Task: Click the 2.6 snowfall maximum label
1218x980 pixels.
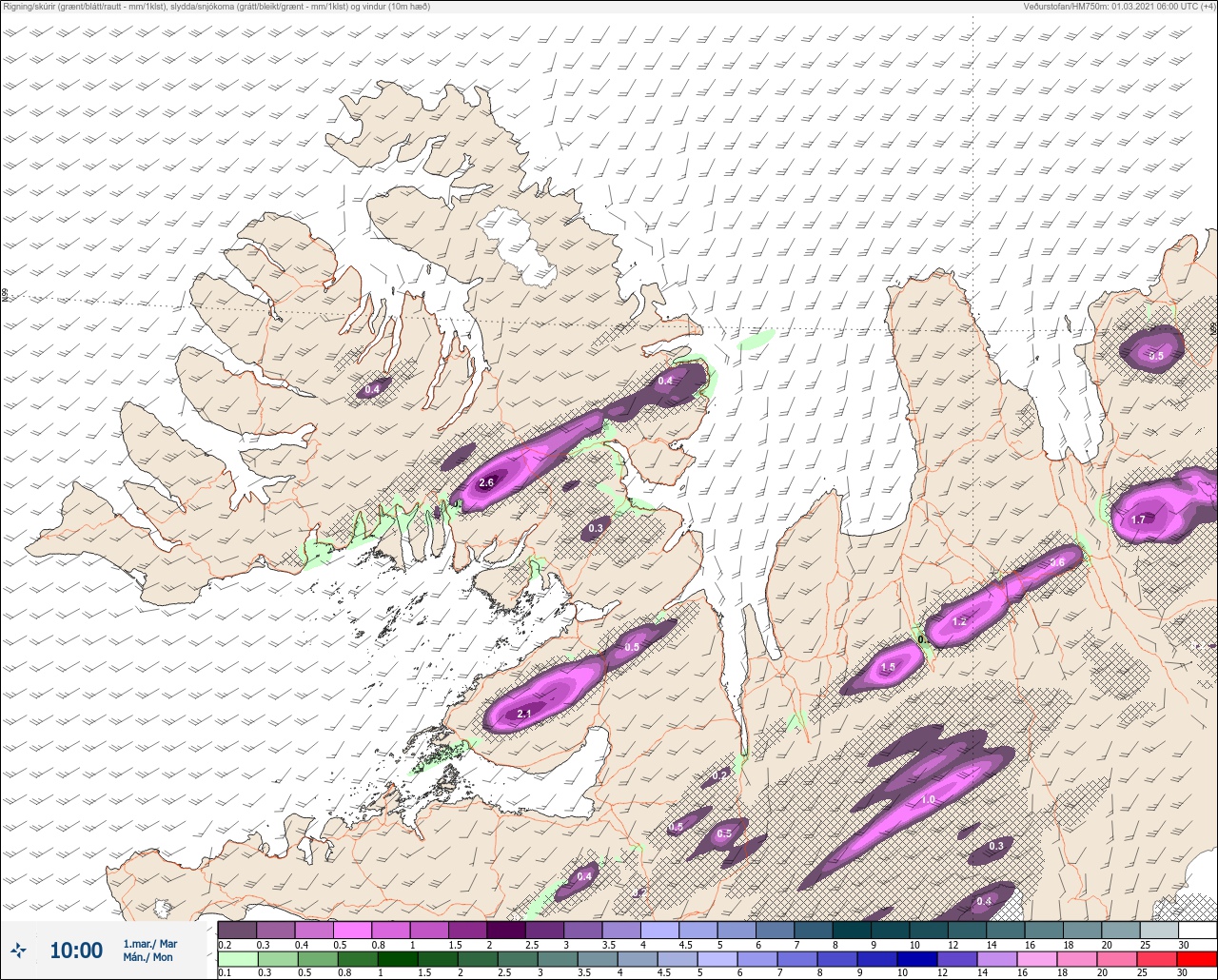Action: click(x=486, y=483)
